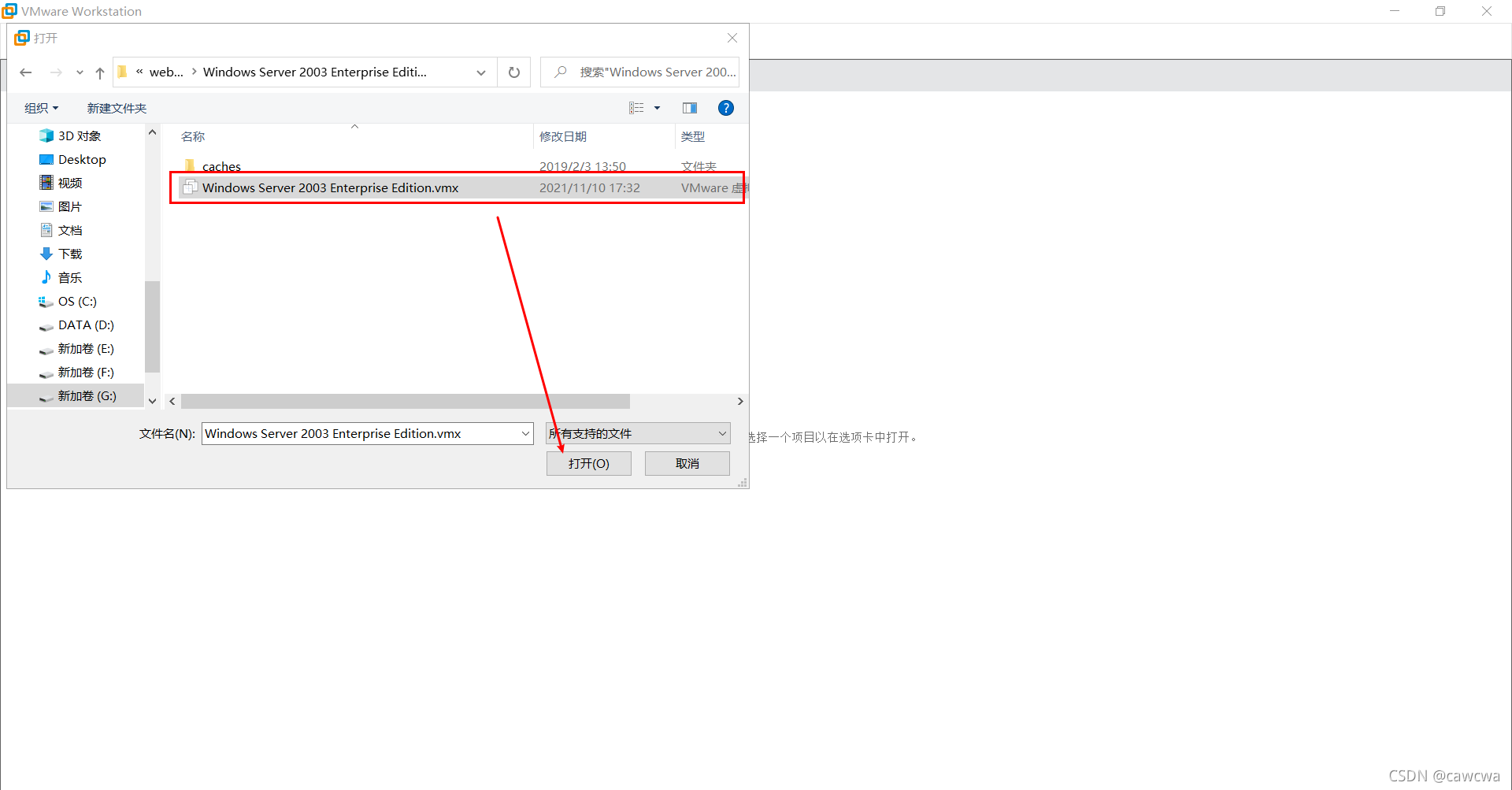
Task: Restore down the VMware Workstation window
Action: [x=1440, y=11]
